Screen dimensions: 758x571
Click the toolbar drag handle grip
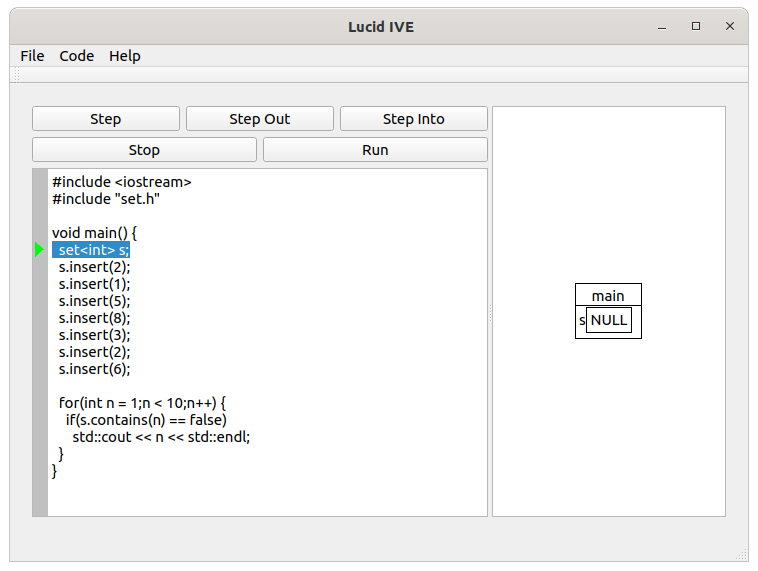(x=17, y=75)
